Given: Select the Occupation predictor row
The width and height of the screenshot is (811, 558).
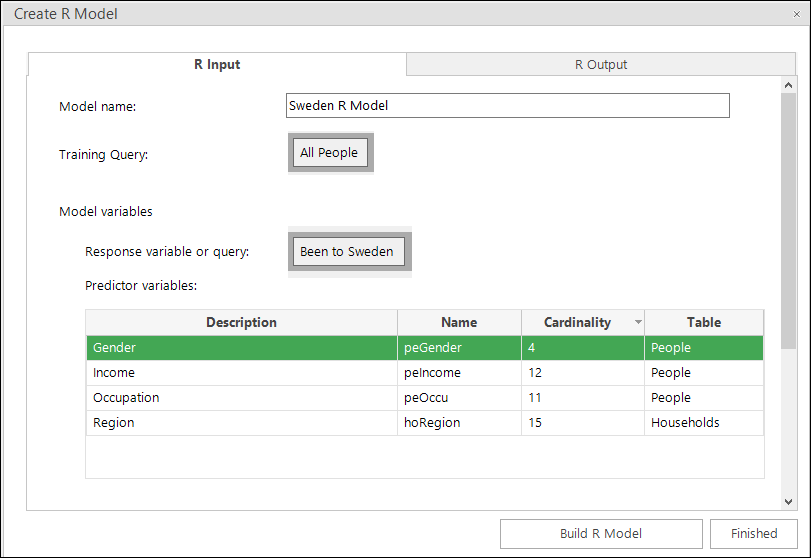Looking at the screenshot, I should [x=425, y=398].
